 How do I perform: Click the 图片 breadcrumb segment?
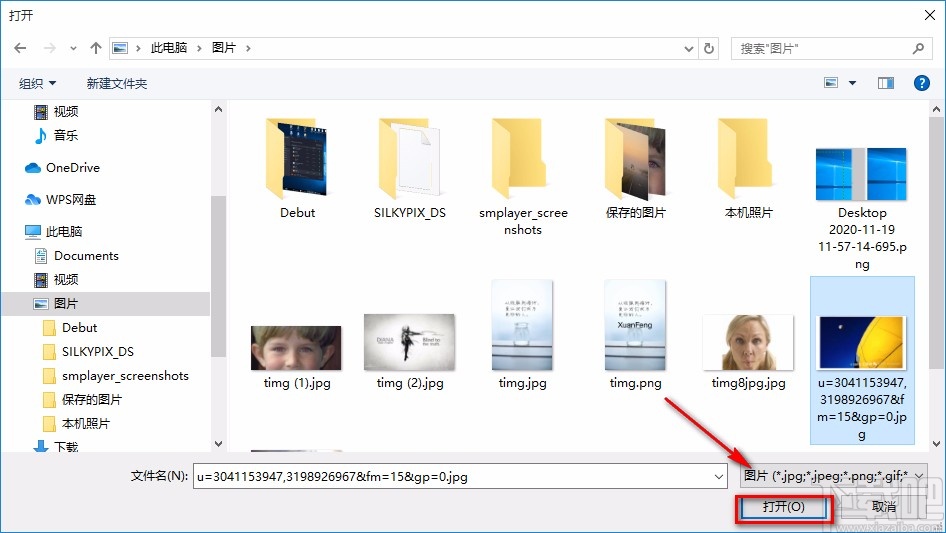(x=223, y=48)
